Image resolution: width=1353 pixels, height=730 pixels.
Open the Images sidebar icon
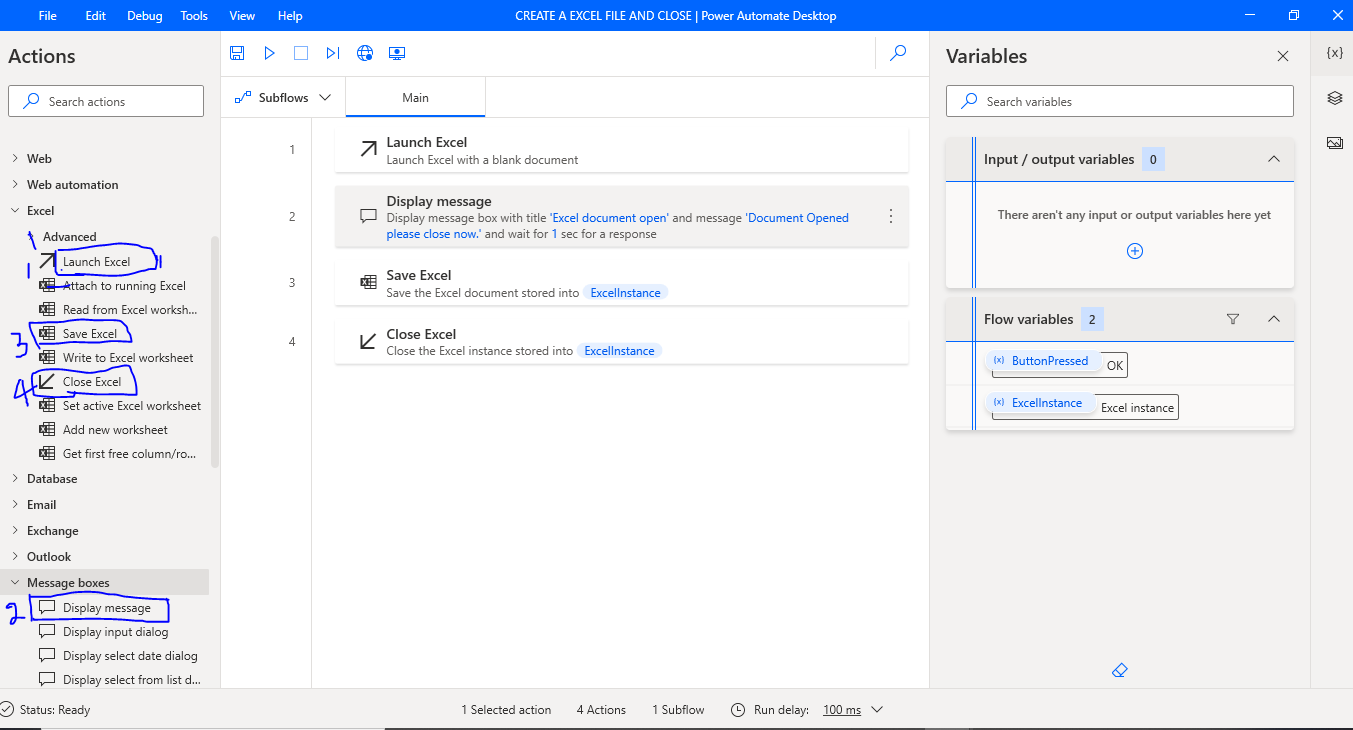[x=1334, y=143]
